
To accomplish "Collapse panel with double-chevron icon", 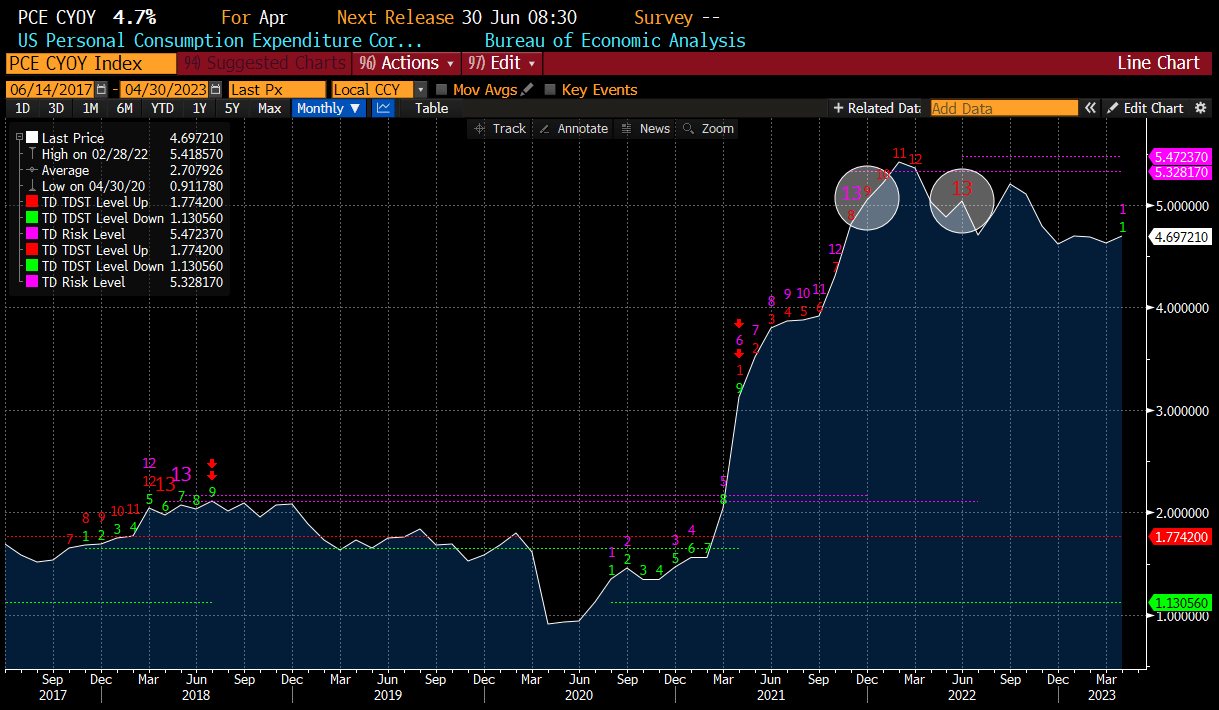I will 1091,108.
